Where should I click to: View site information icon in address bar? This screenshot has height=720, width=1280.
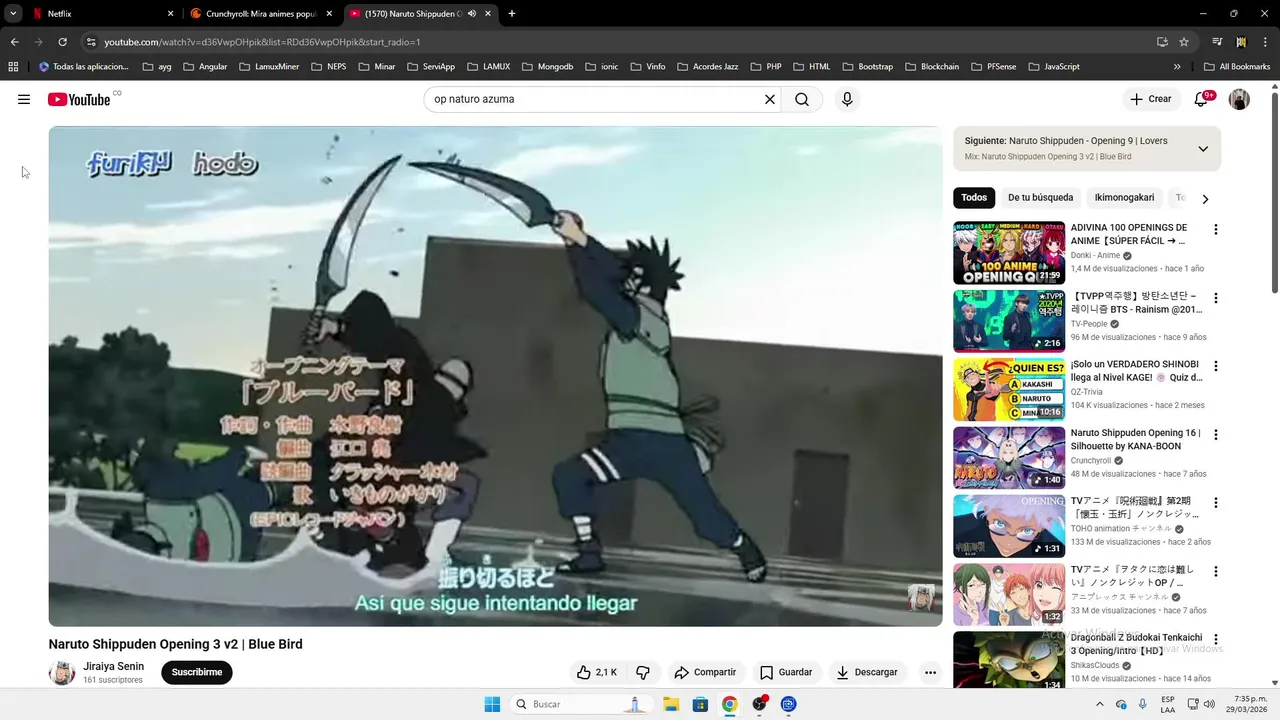(91, 42)
